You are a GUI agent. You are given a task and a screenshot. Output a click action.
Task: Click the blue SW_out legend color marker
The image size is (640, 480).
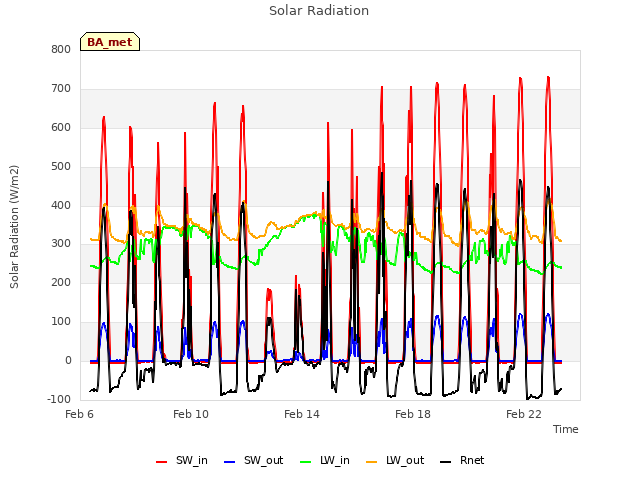230,462
